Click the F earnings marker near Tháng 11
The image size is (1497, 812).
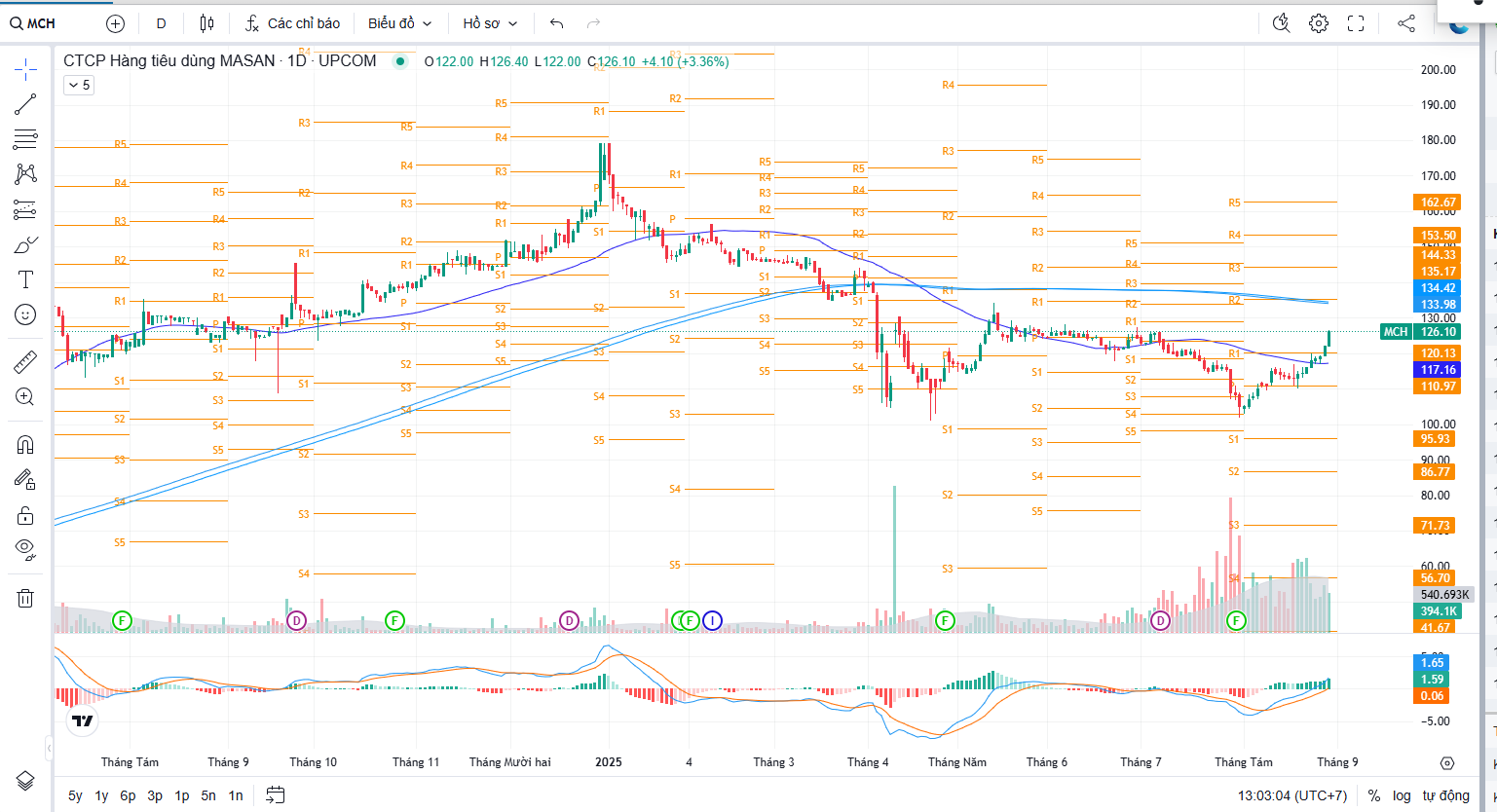(x=394, y=620)
